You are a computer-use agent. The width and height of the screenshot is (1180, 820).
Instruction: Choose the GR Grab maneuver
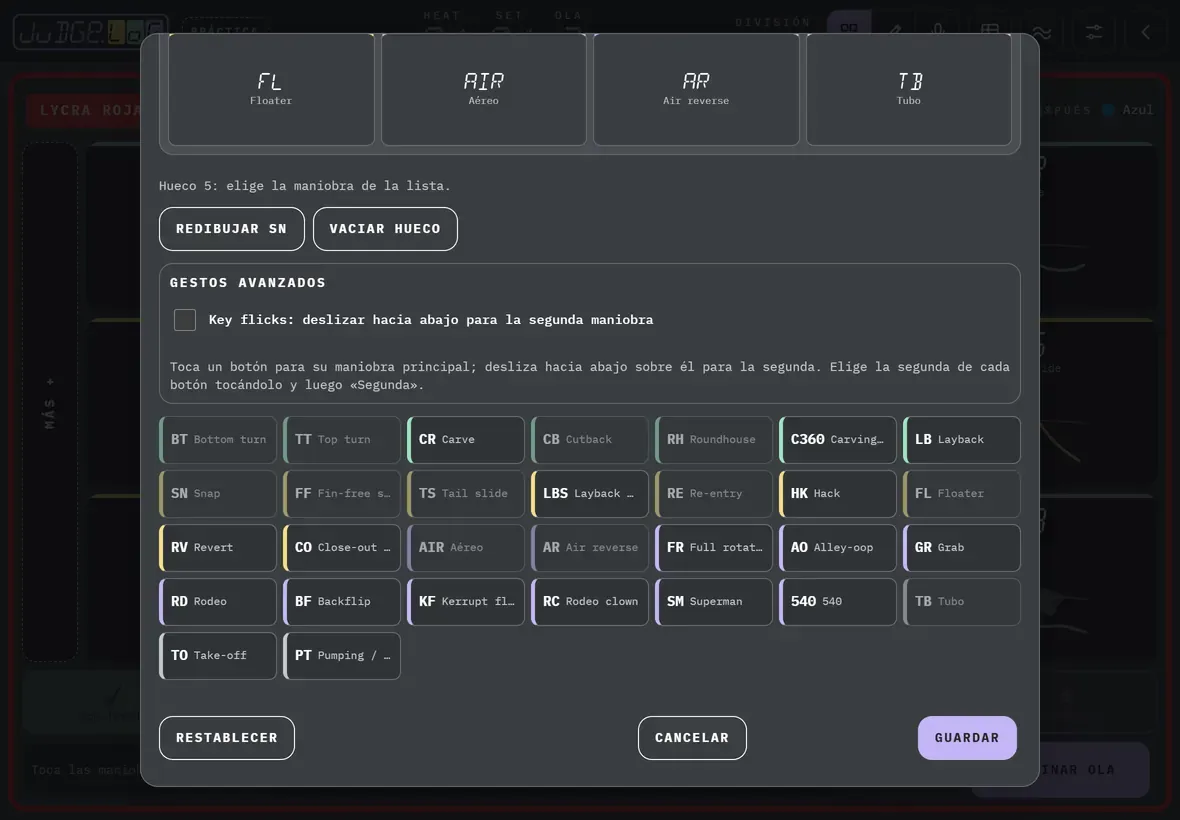[x=962, y=548]
